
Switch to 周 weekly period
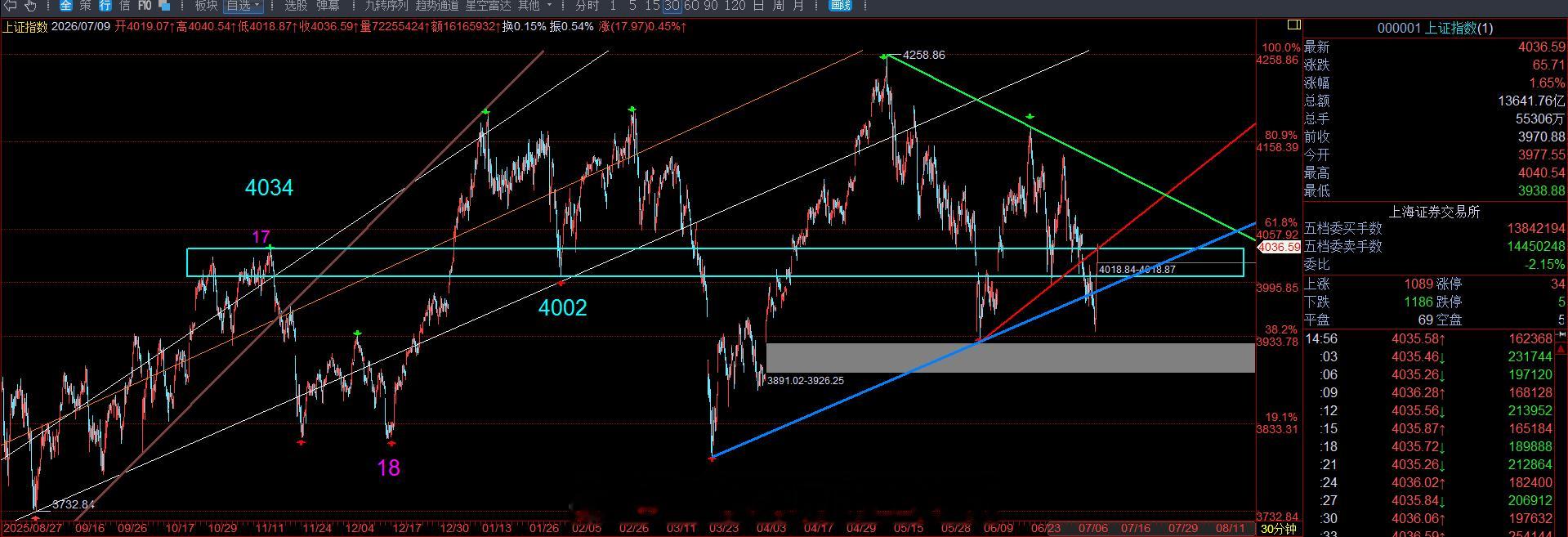[x=778, y=5]
